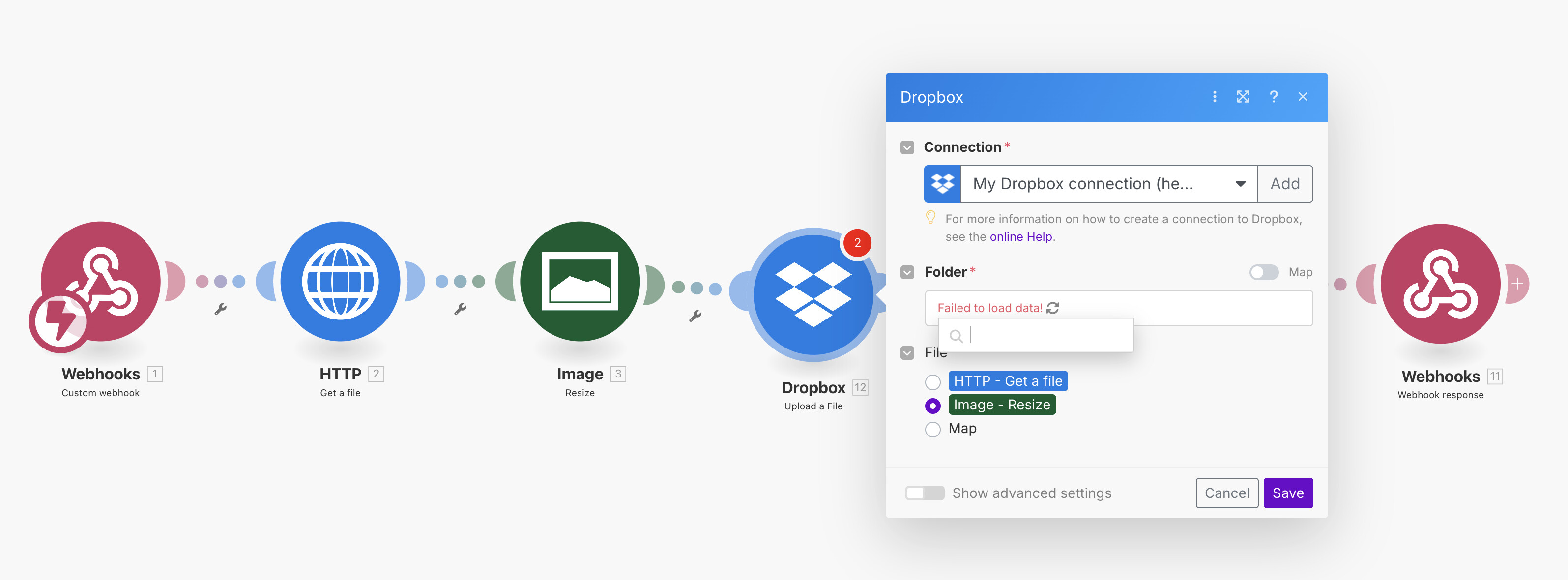Toggle Show advanced settings switch
This screenshot has width=1568, height=580.
tap(925, 493)
